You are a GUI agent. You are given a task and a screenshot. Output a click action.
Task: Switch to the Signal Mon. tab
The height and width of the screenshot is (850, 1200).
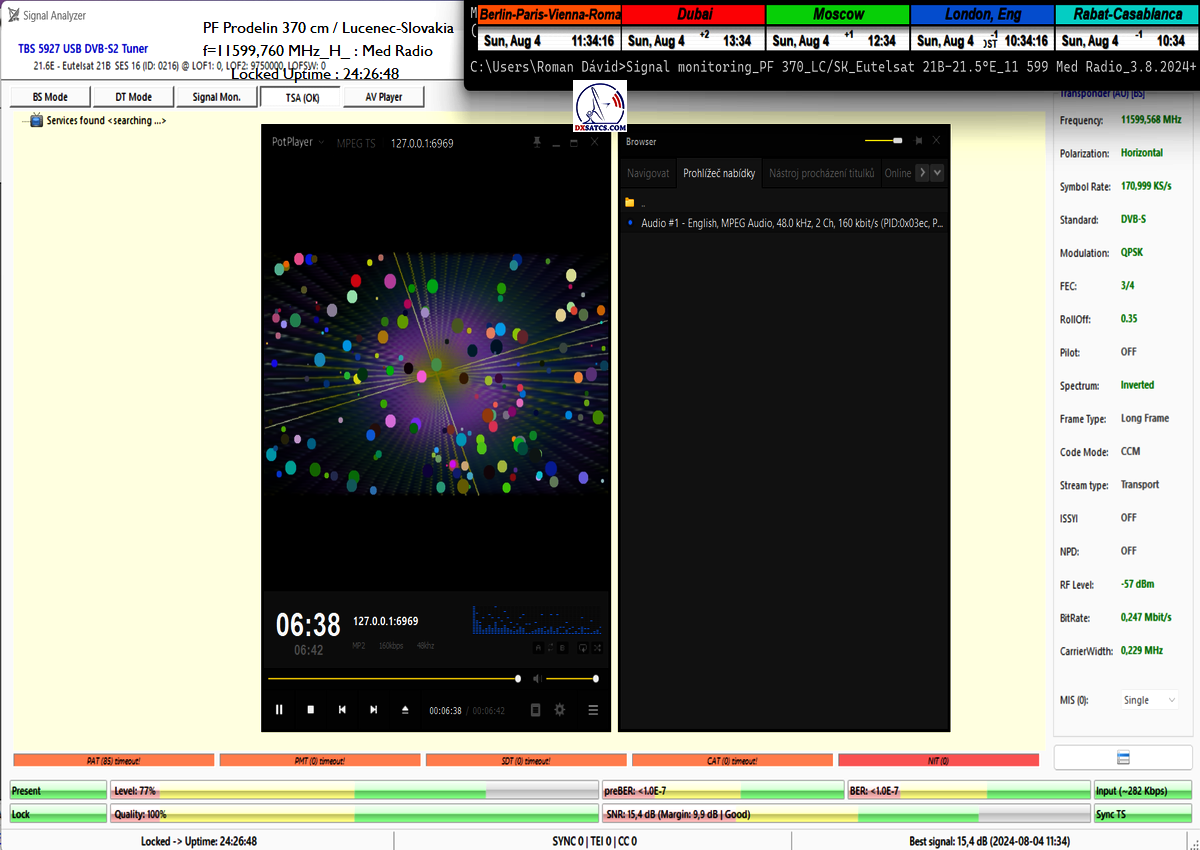tap(216, 97)
